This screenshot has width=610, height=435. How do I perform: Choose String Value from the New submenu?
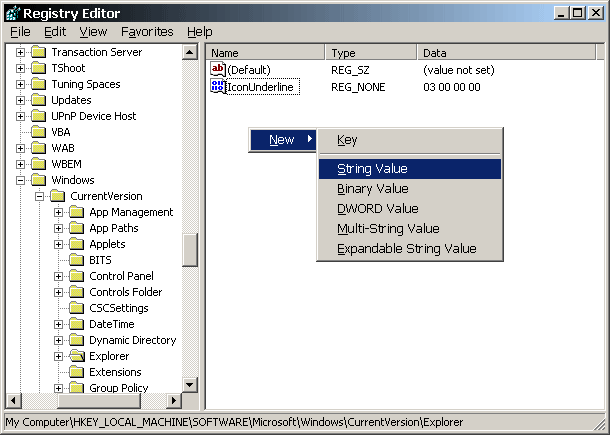click(x=372, y=169)
